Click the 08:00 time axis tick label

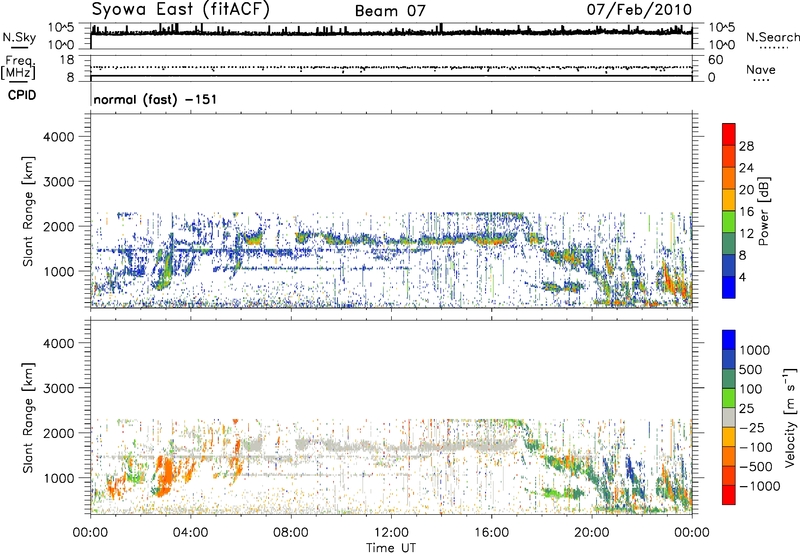point(291,533)
